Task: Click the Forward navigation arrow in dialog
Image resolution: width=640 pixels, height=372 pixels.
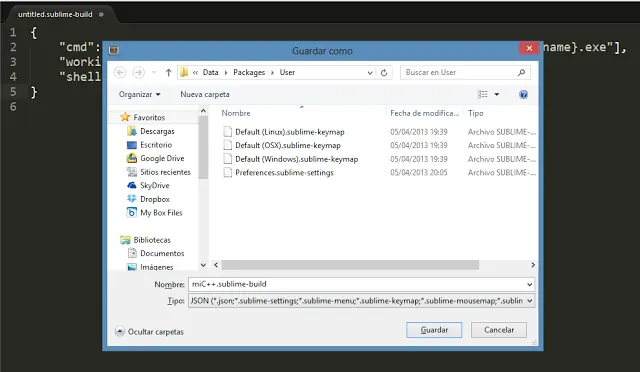Action: point(138,72)
